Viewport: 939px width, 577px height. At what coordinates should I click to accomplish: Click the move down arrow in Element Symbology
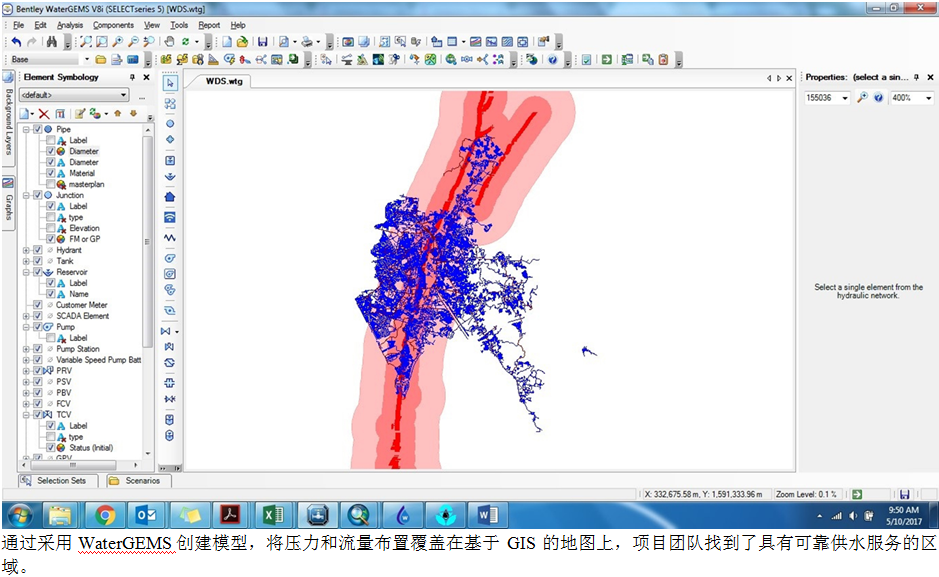134,113
